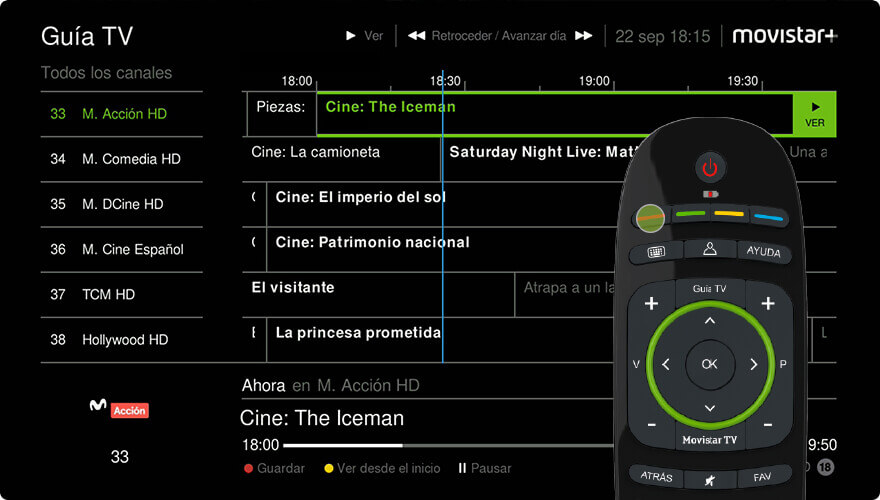Click the keyboard icon button on remote
The width and height of the screenshot is (880, 500).
[x=656, y=253]
